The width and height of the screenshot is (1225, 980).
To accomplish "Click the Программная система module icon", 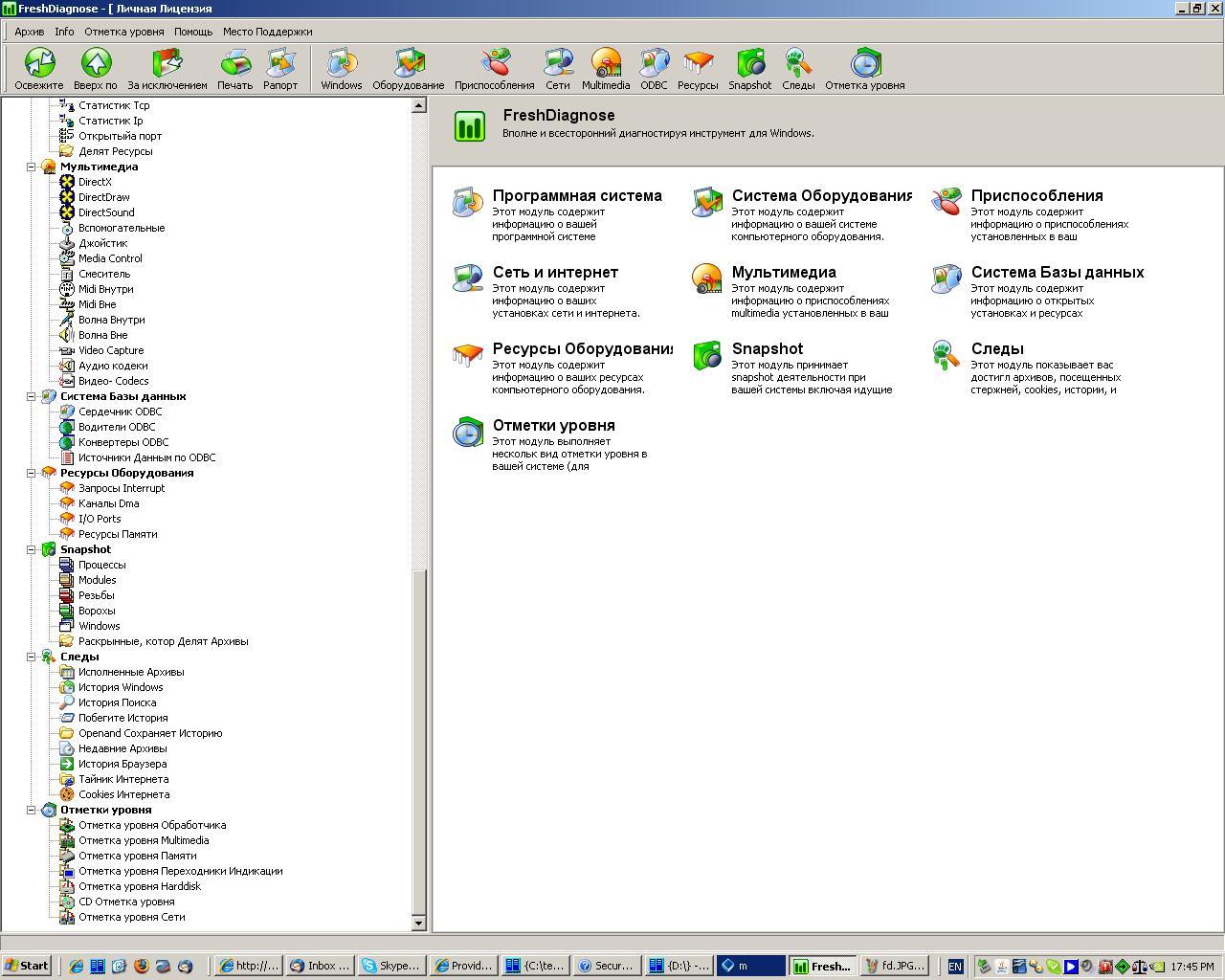I will [x=467, y=202].
